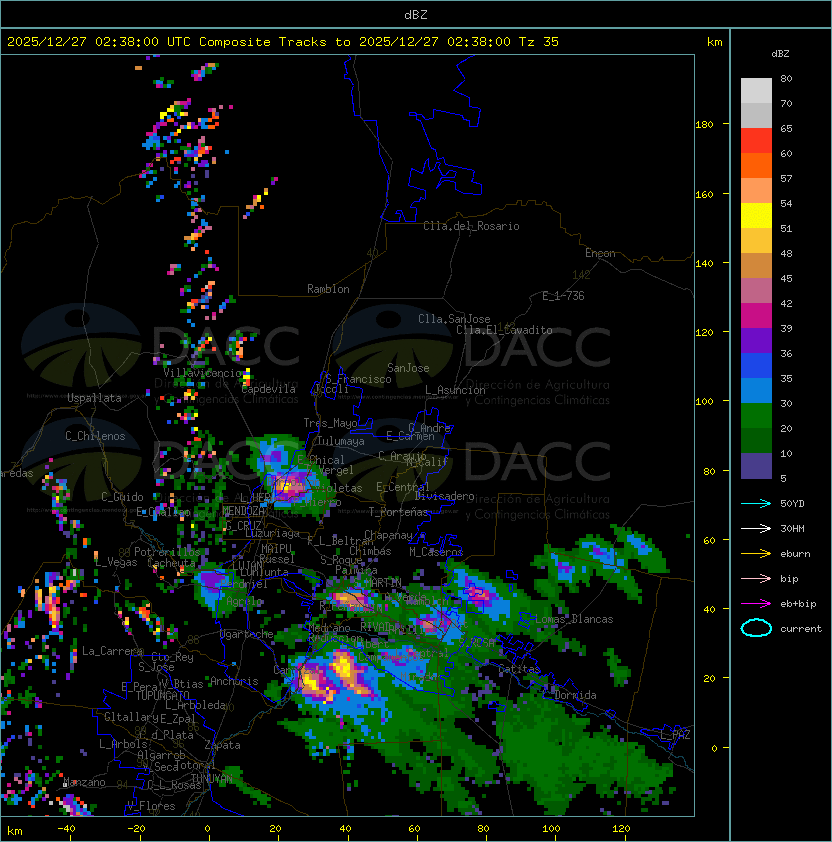Click the legend label '50YD'
The height and width of the screenshot is (842, 832).
coord(792,503)
